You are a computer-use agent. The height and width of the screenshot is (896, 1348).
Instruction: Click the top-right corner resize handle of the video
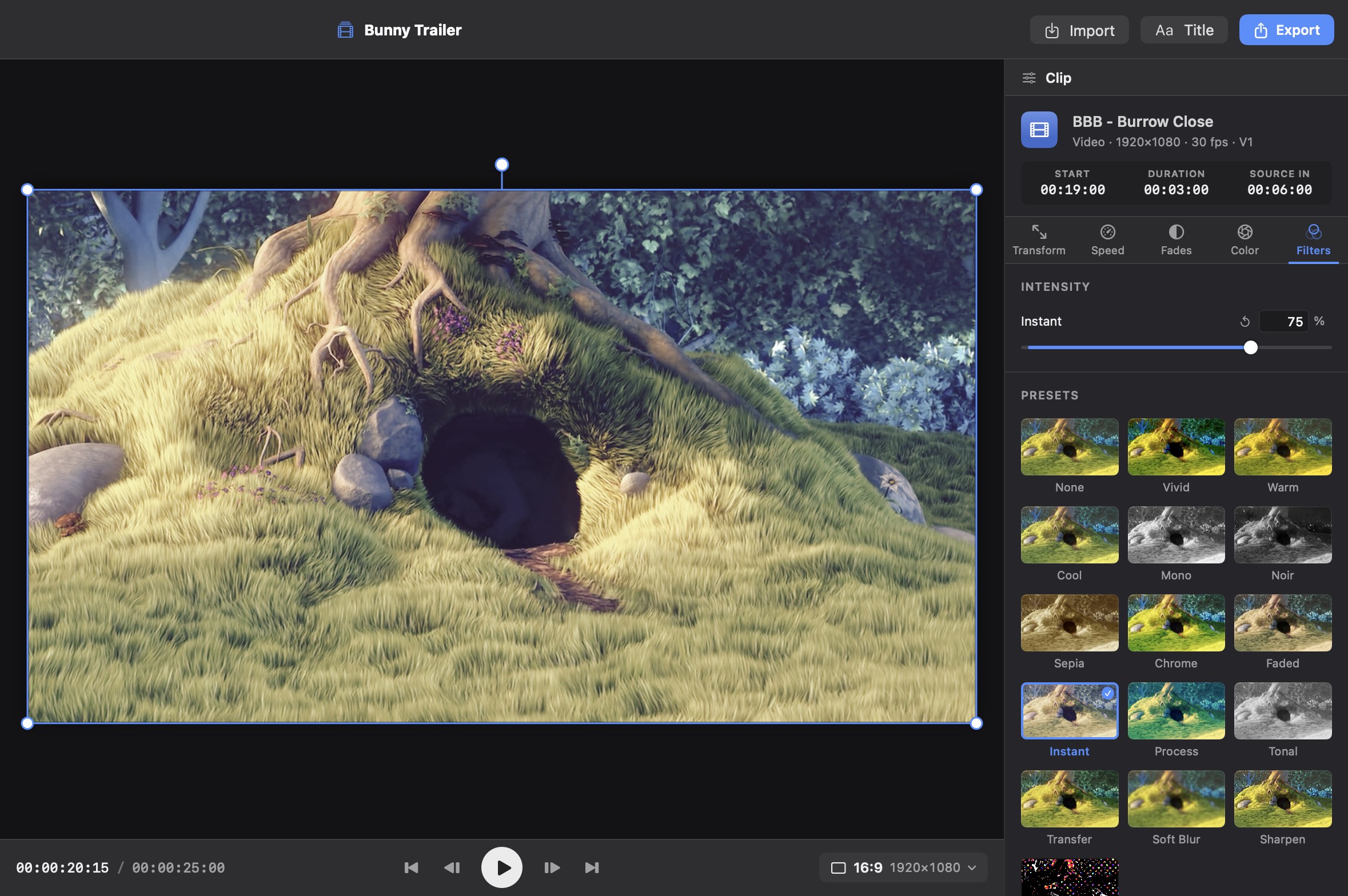976,190
